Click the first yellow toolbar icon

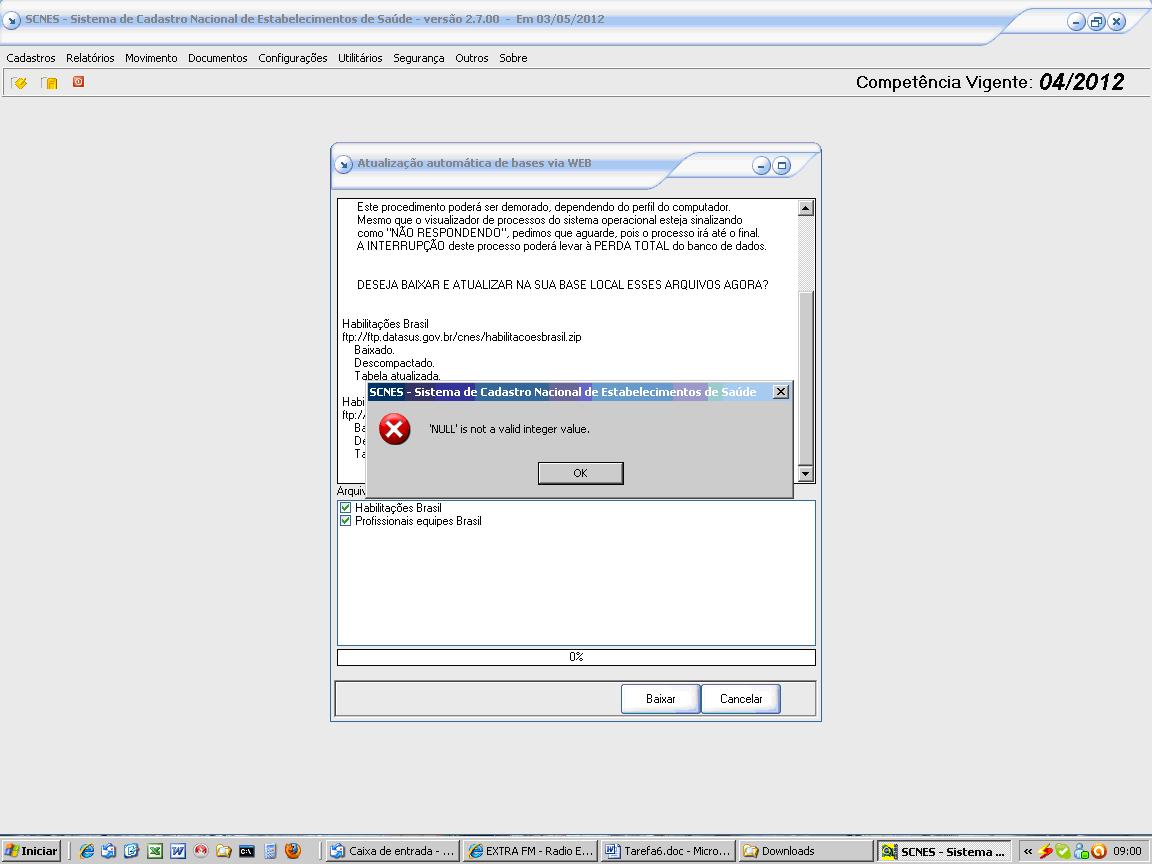pos(19,83)
